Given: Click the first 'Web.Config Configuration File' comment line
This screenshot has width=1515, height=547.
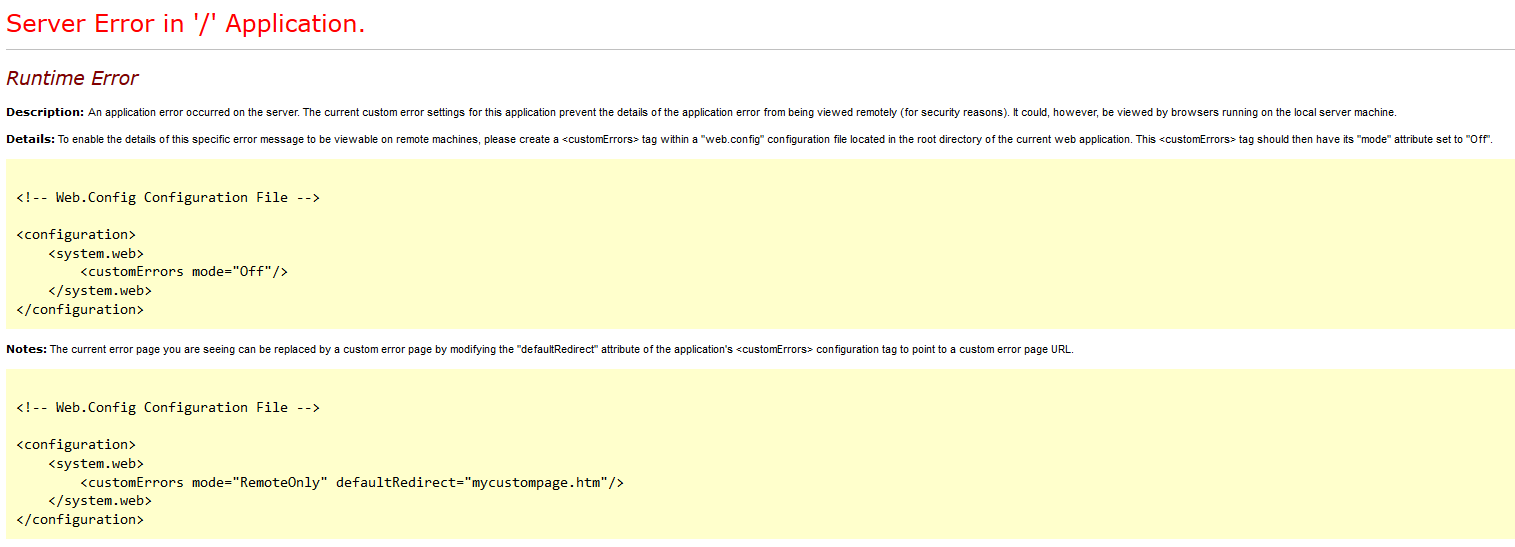Looking at the screenshot, I should click(x=168, y=197).
